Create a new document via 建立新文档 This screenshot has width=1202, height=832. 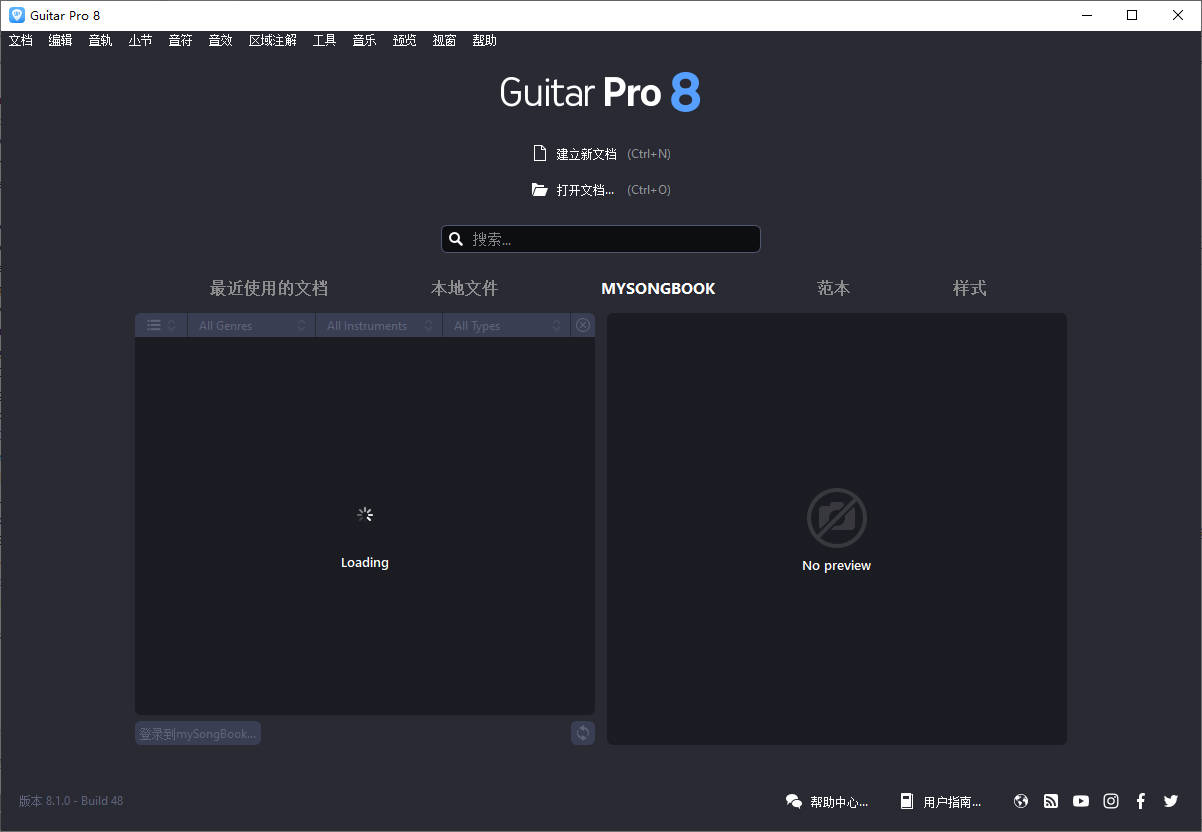coord(587,154)
